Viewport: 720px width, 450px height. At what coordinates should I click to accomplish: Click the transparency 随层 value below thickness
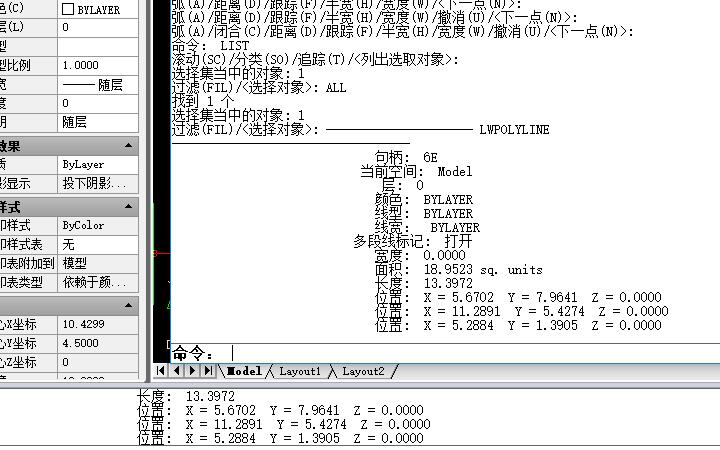98,123
